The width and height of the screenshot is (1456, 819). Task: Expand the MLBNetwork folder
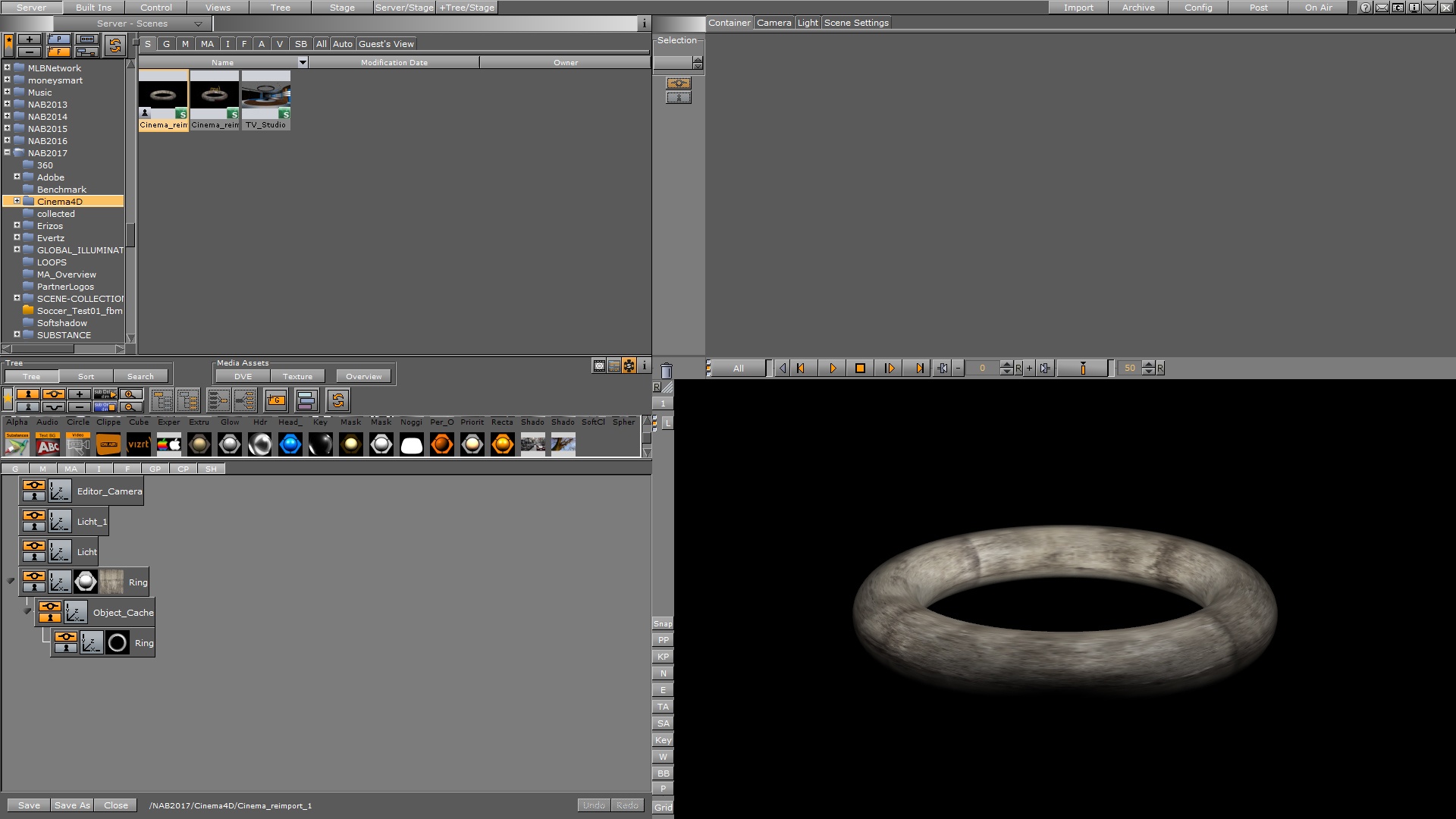point(7,67)
